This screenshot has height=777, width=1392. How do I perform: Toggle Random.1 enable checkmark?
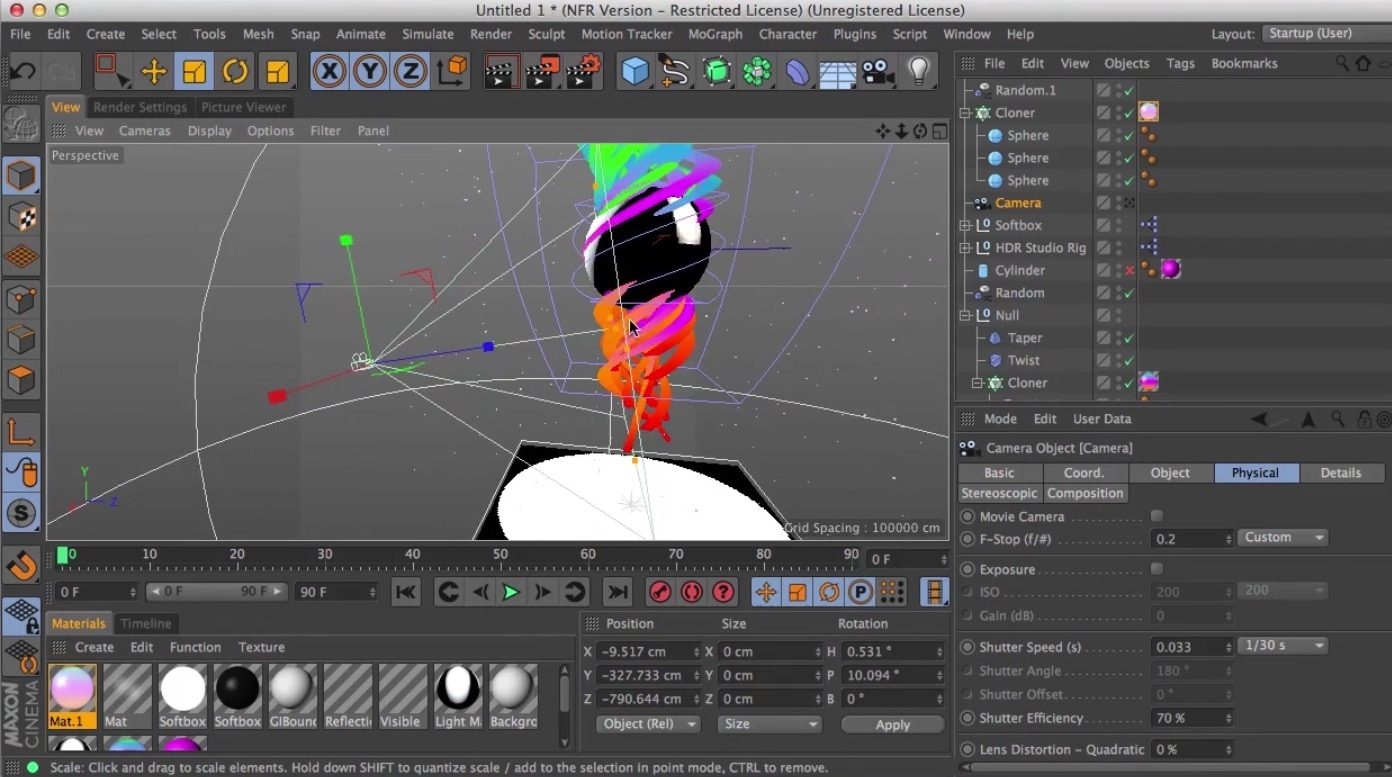tap(1129, 90)
